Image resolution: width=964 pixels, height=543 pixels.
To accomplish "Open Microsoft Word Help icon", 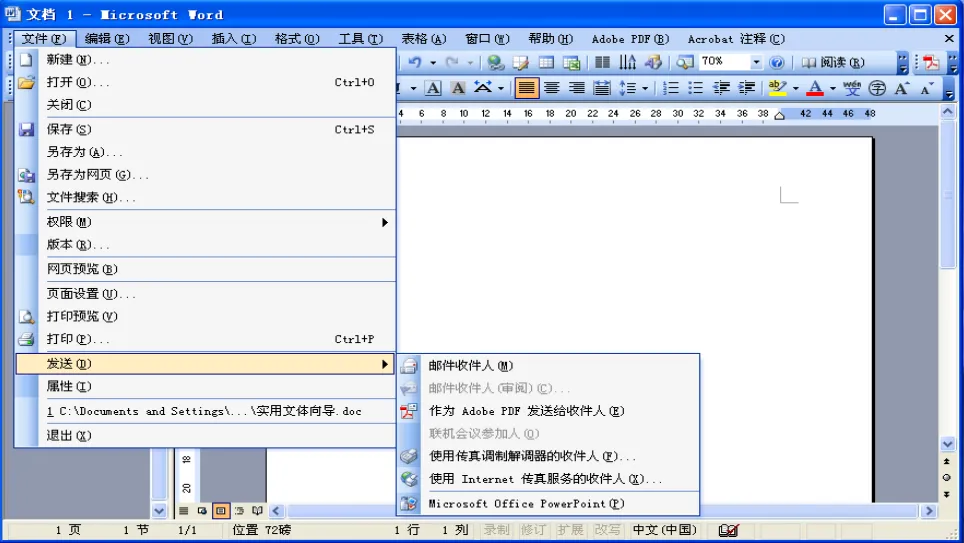I will [776, 62].
